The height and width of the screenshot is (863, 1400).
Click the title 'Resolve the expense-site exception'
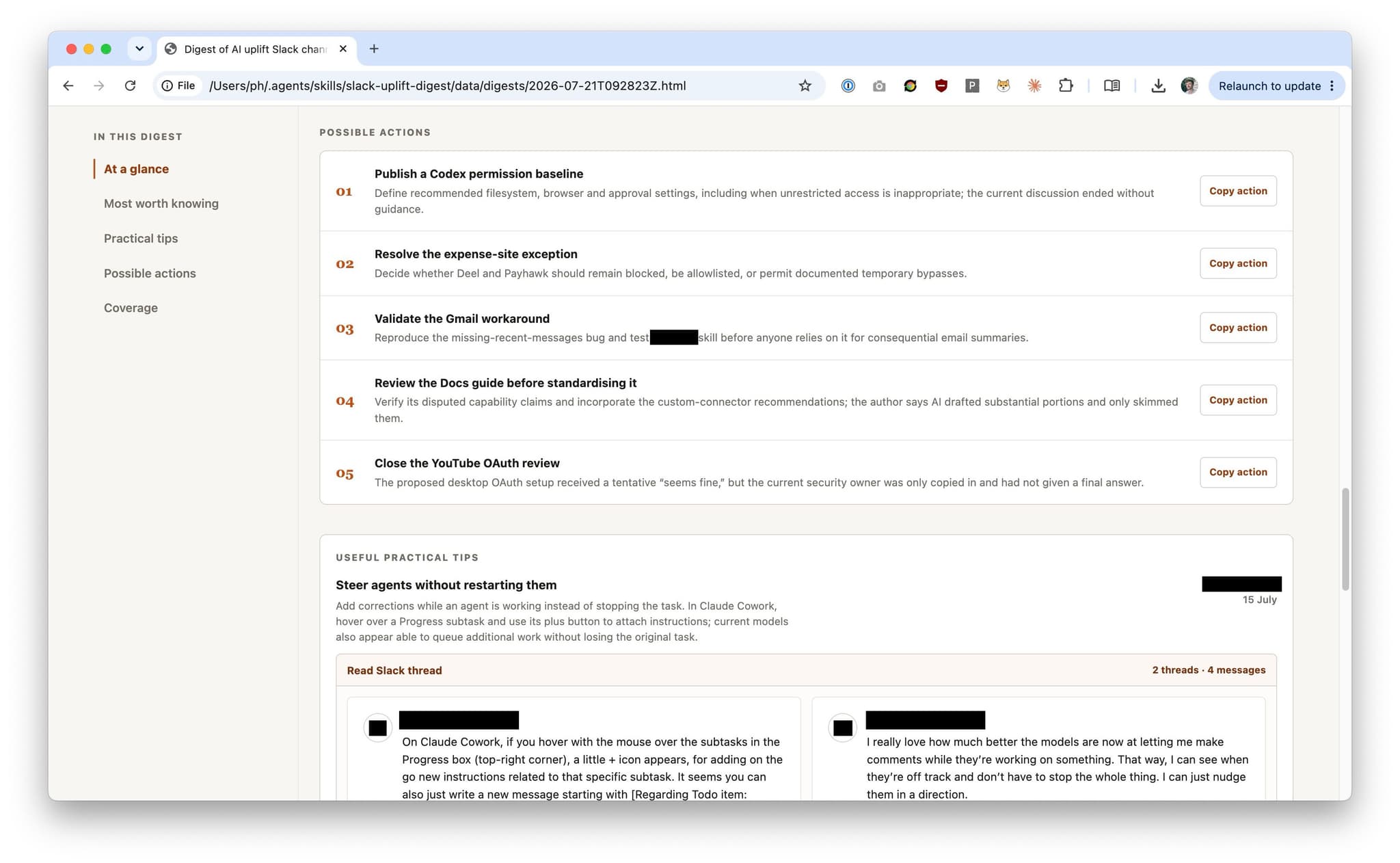pyautogui.click(x=476, y=254)
